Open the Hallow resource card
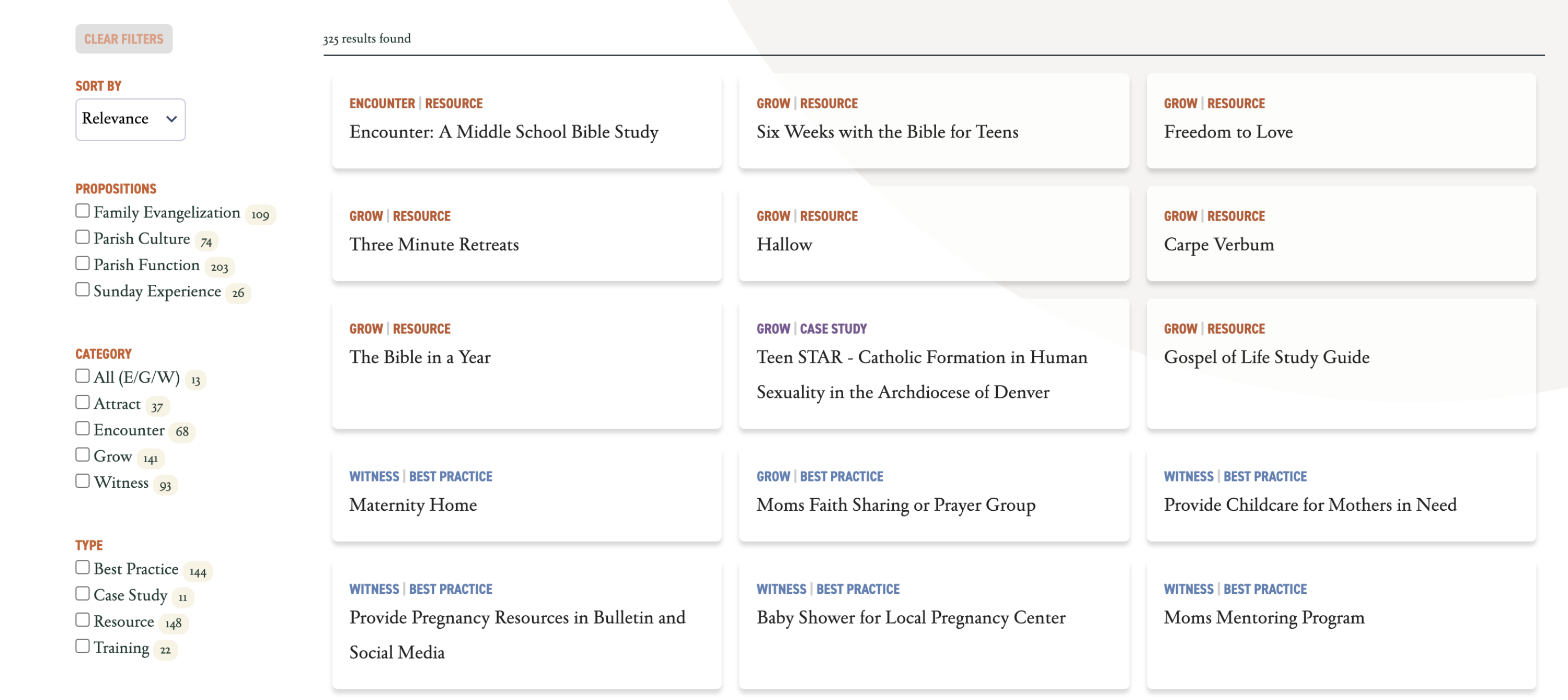The height and width of the screenshot is (700, 1568). (933, 233)
